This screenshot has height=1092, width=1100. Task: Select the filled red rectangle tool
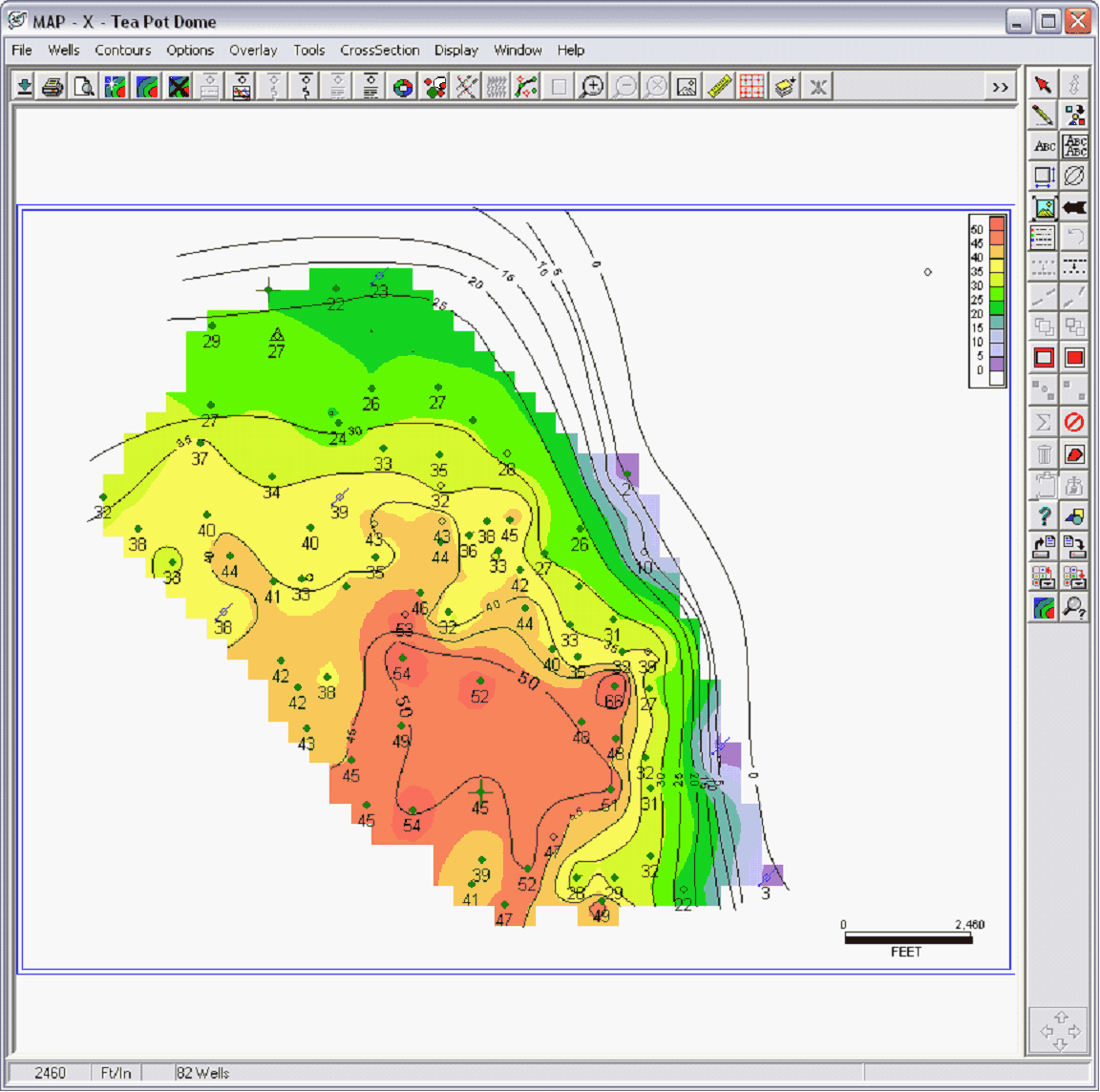pyautogui.click(x=1075, y=358)
